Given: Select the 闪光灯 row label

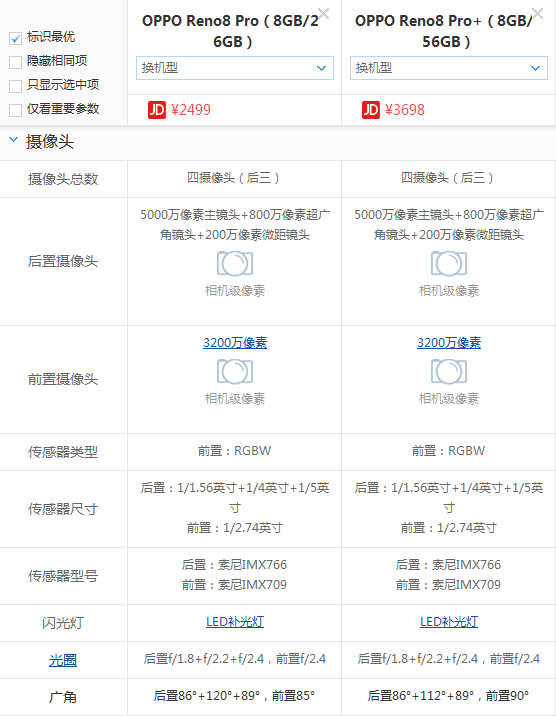Looking at the screenshot, I should [63, 623].
